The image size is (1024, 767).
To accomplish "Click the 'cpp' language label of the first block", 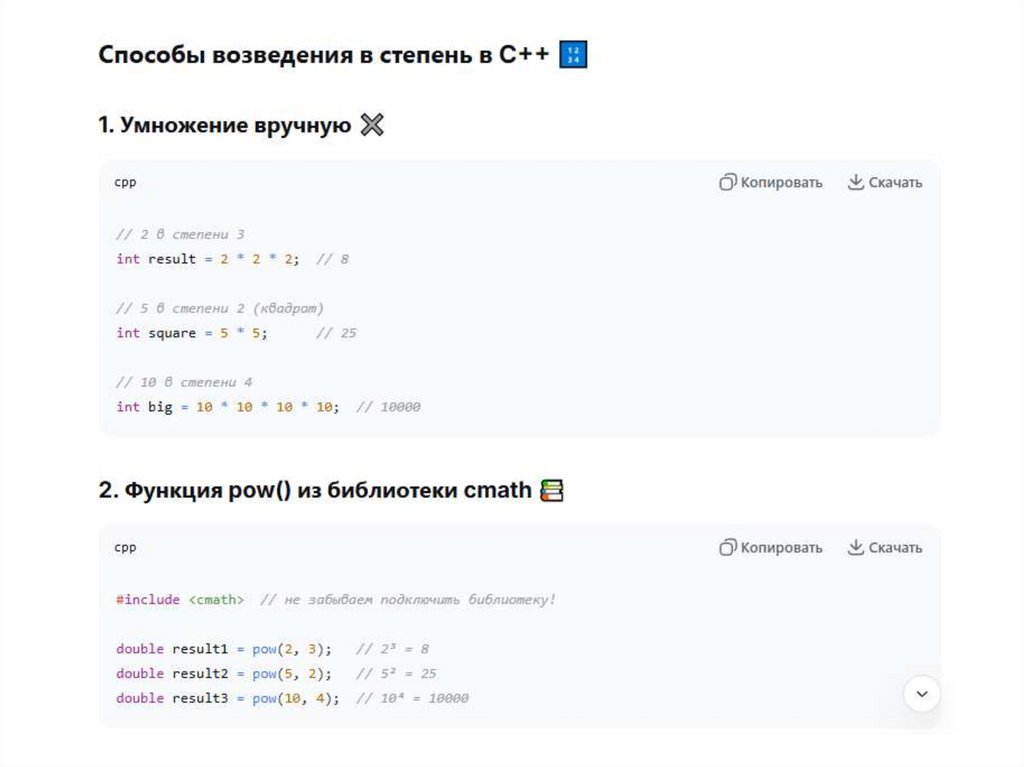I will (125, 182).
